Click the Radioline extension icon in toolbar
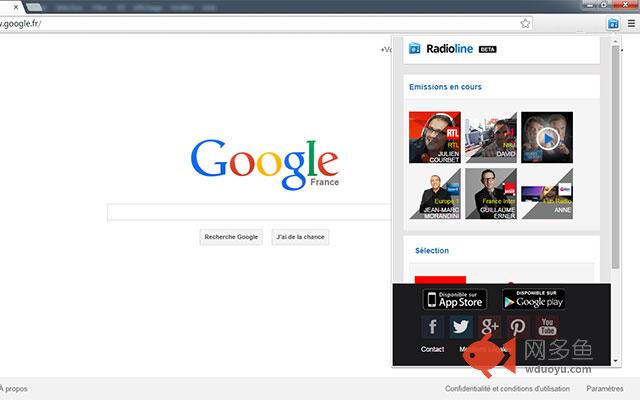 tap(613, 24)
